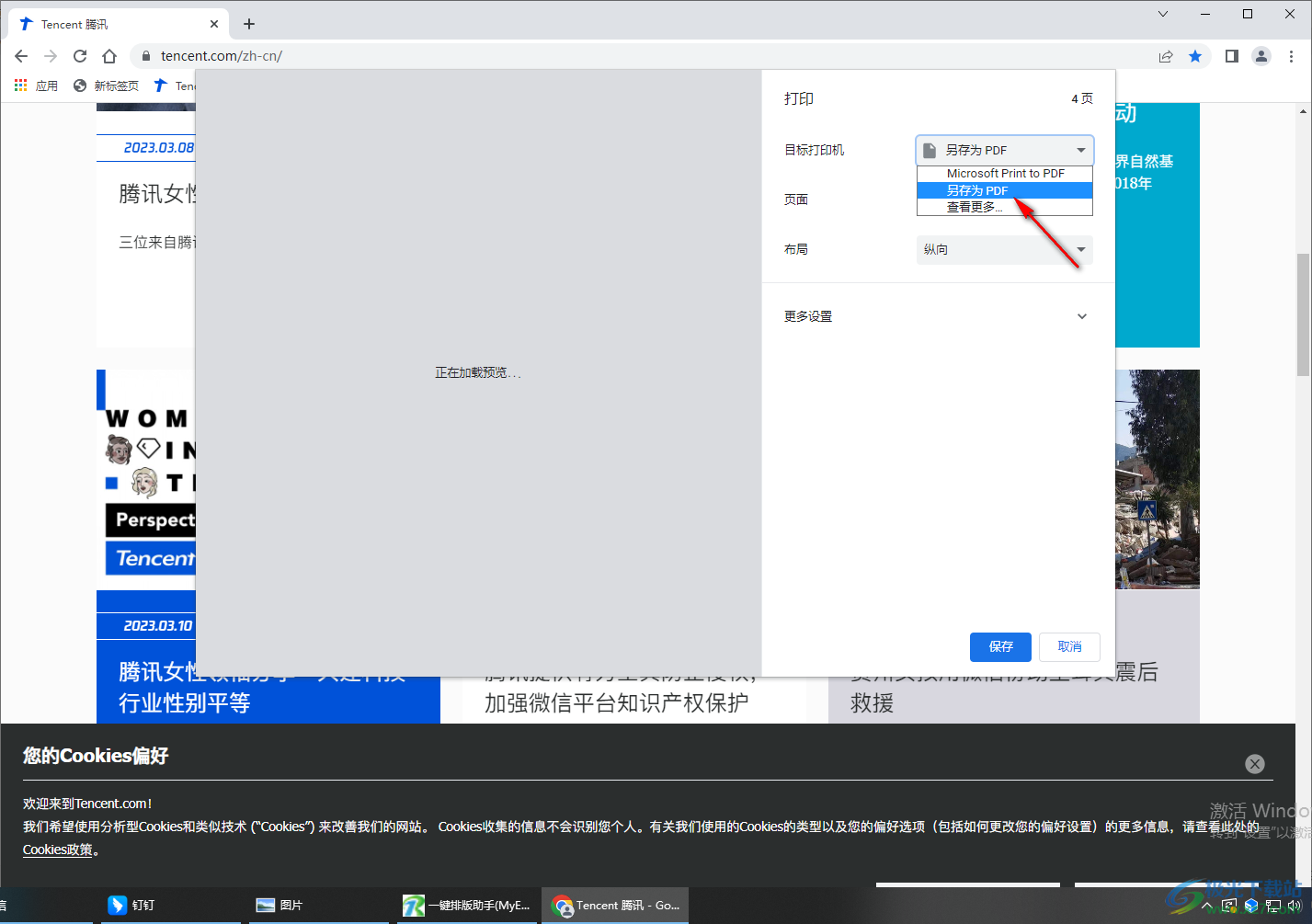Image resolution: width=1312 pixels, height=924 pixels.
Task: Open 一键排版助手 in the taskbar
Action: pyautogui.click(x=467, y=905)
